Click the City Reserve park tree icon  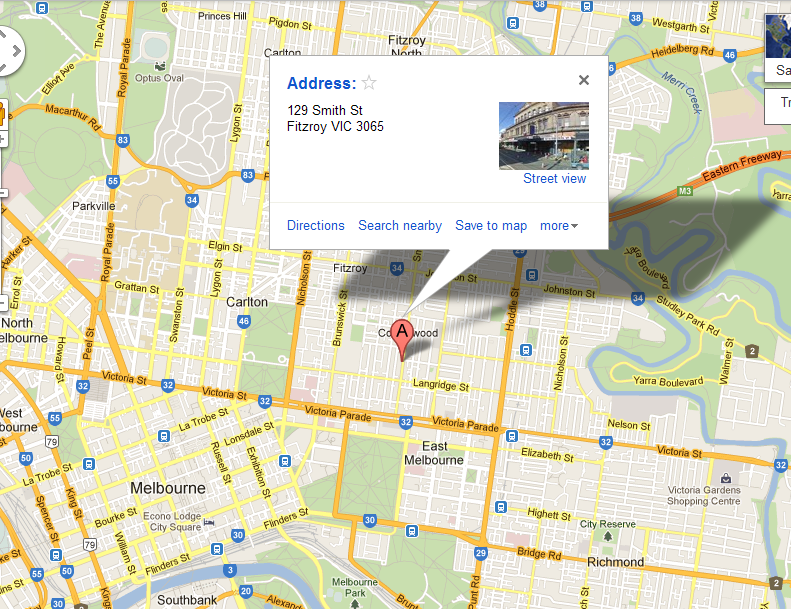pos(608,536)
